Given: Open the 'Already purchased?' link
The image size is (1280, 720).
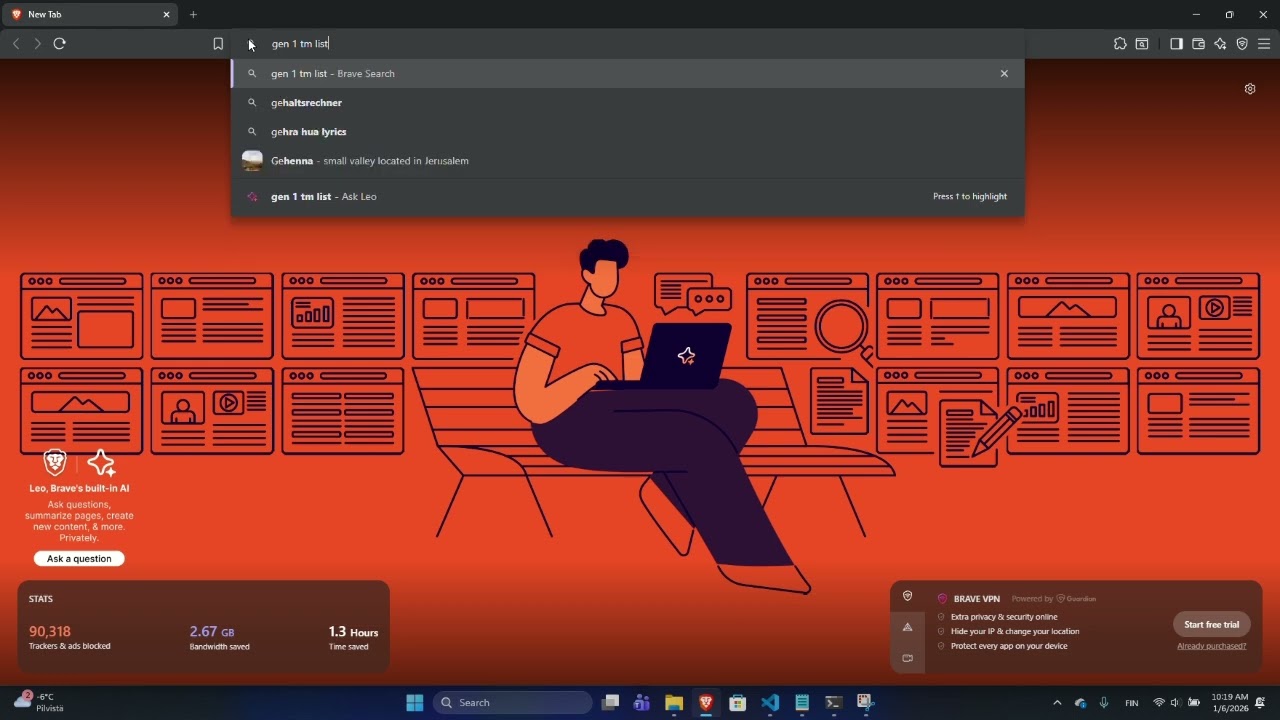Looking at the screenshot, I should click(x=1212, y=646).
